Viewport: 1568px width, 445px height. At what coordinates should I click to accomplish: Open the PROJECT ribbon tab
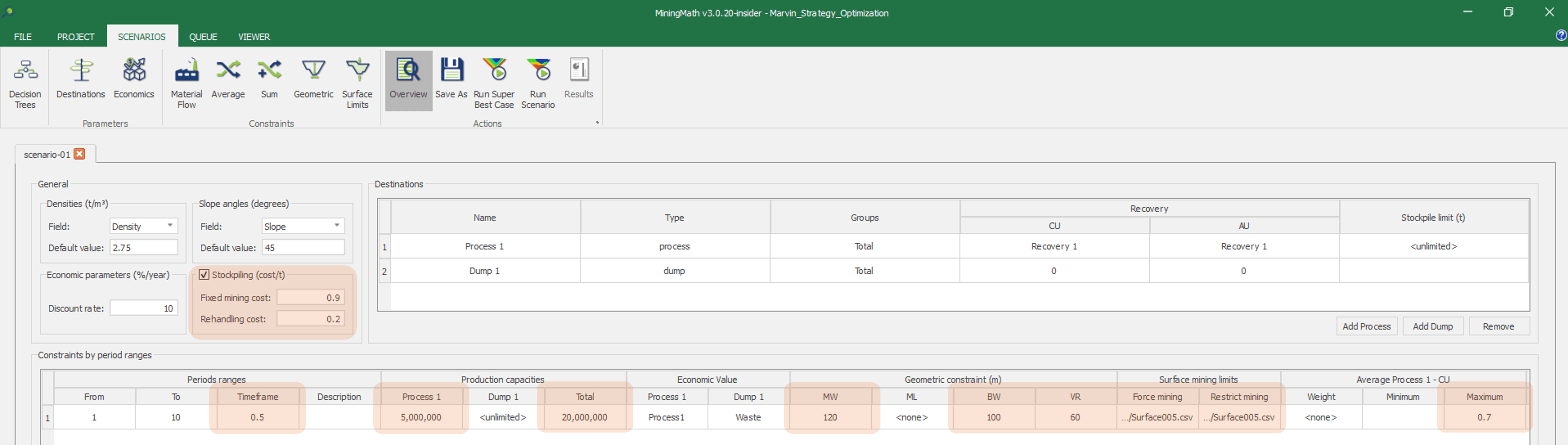[x=76, y=36]
